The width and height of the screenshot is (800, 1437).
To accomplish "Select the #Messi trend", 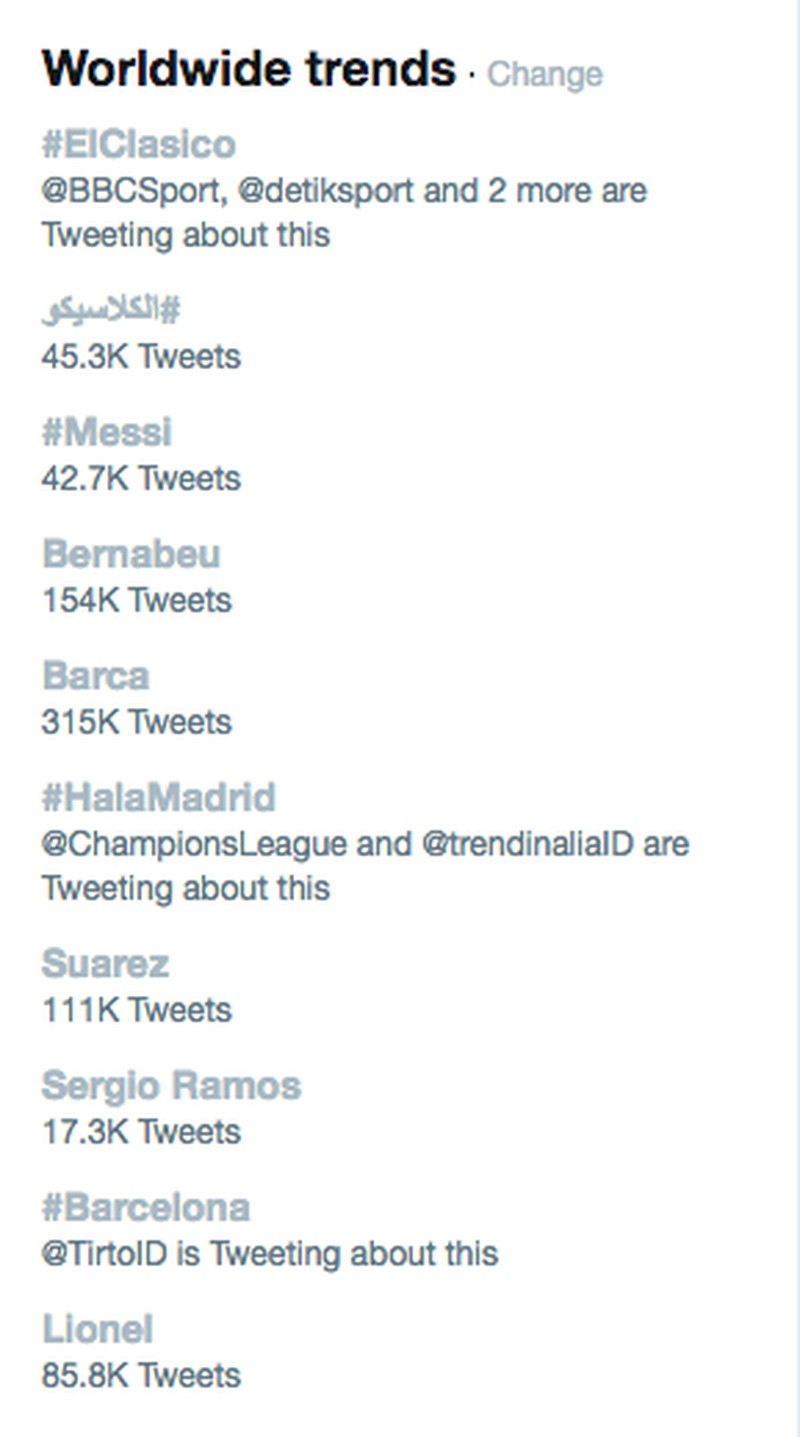I will pyautogui.click(x=107, y=432).
